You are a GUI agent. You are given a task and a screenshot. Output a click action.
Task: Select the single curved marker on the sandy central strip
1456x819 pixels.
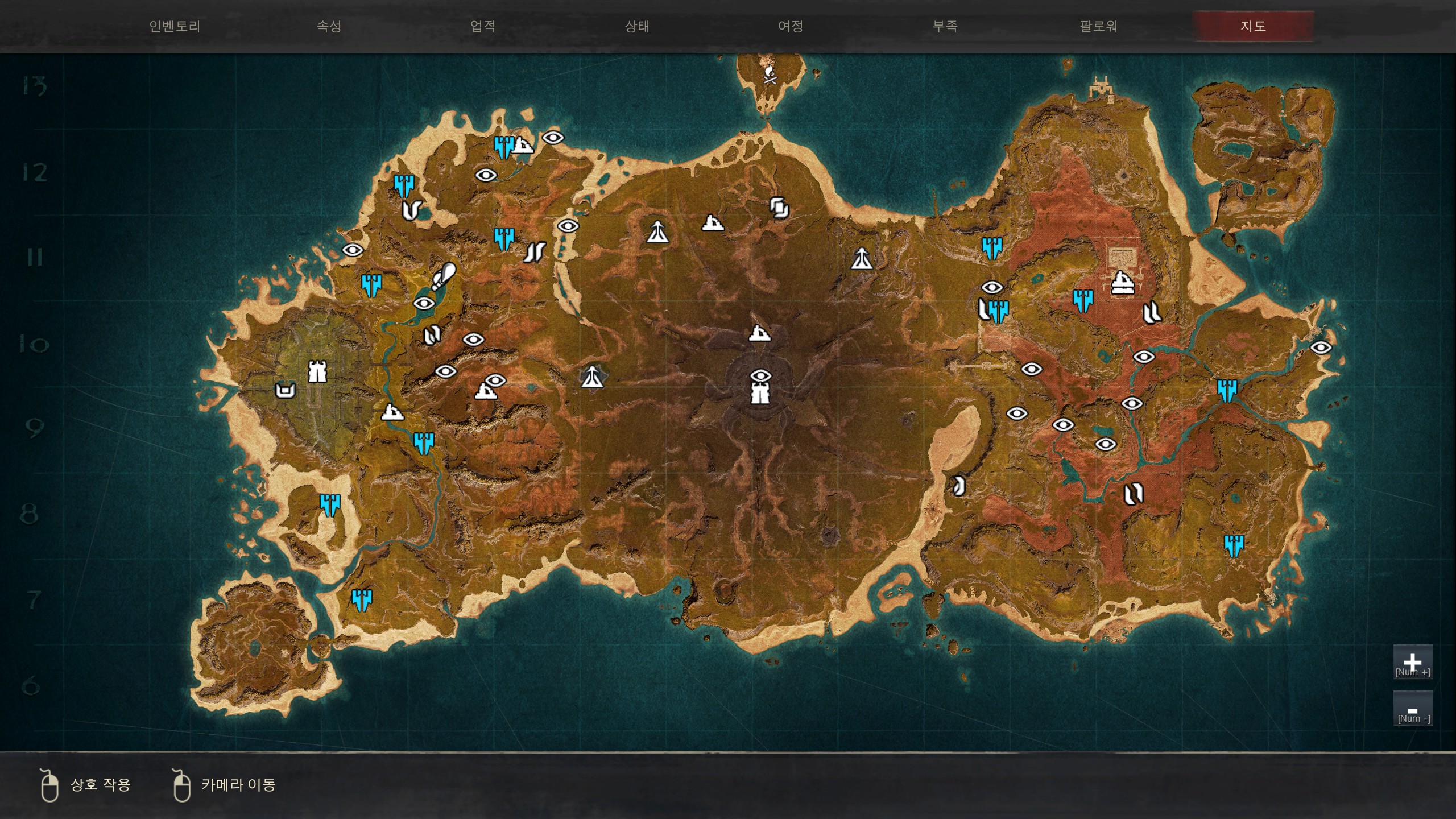[x=959, y=486]
